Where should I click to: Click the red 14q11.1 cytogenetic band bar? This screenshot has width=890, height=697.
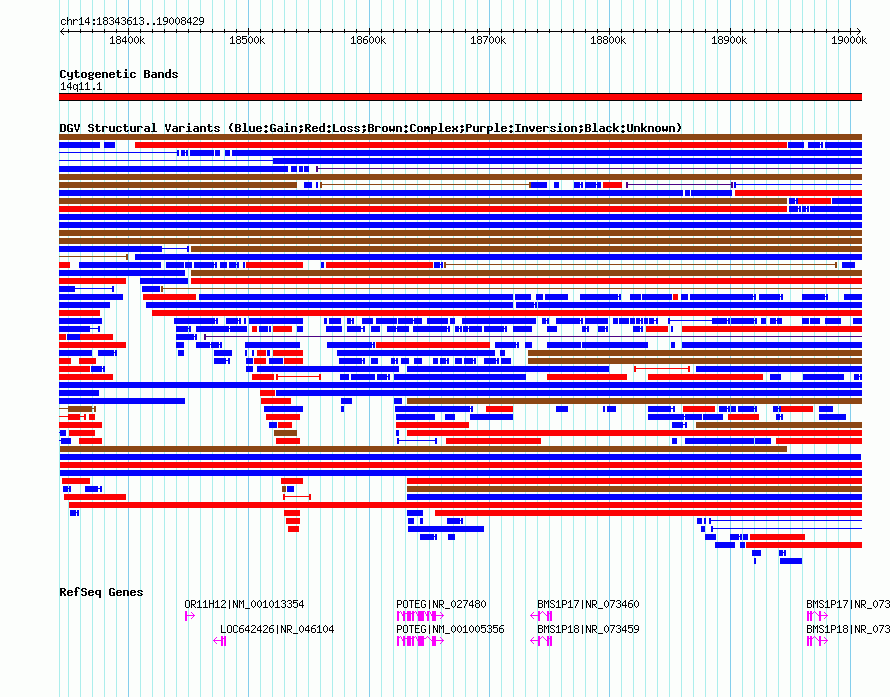tap(460, 97)
